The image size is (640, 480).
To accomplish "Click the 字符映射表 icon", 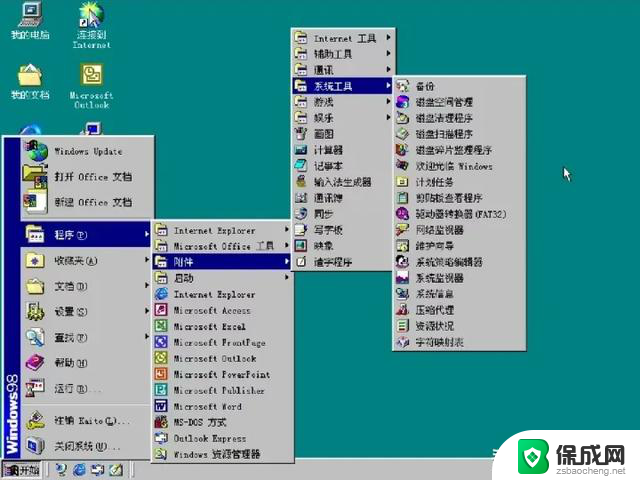I will click(402, 342).
